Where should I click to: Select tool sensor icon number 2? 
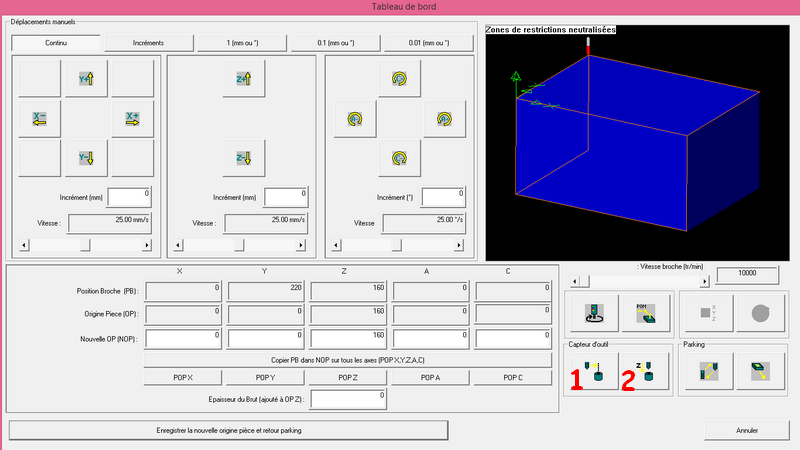[644, 371]
